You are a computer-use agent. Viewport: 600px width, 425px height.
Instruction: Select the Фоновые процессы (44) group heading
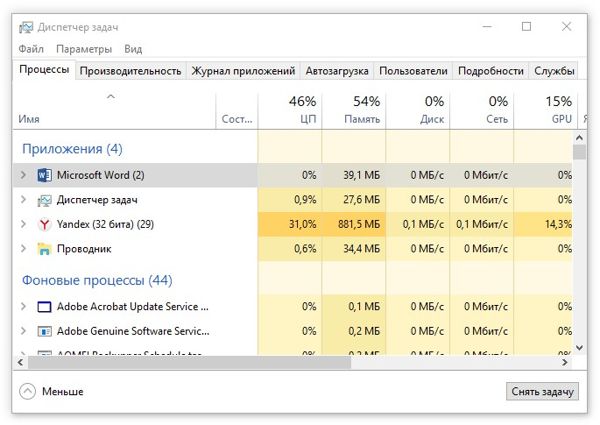pos(97,280)
